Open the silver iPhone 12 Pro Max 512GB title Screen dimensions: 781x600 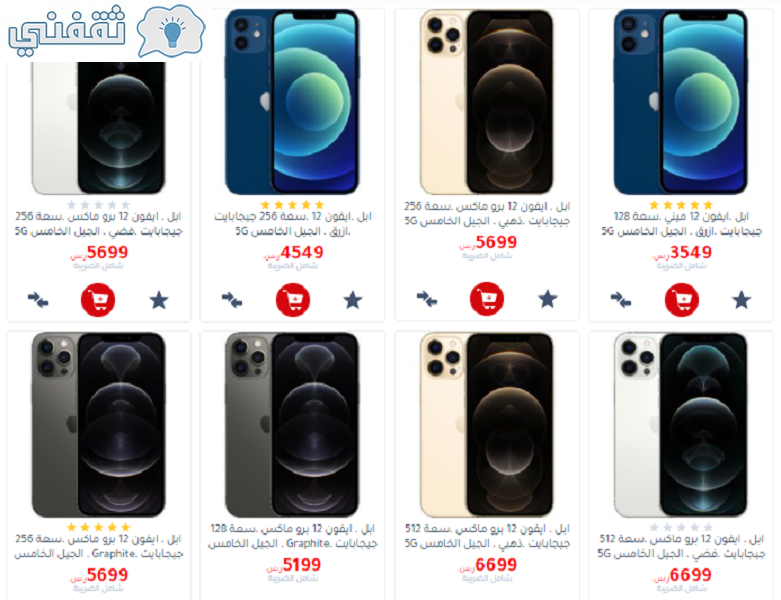coord(681,546)
